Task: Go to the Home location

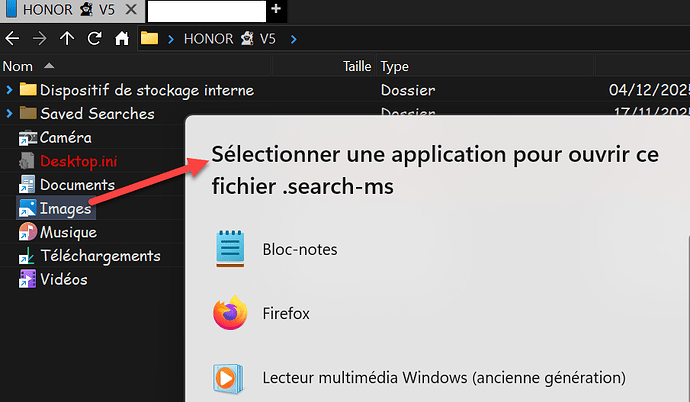Action: pos(121,39)
